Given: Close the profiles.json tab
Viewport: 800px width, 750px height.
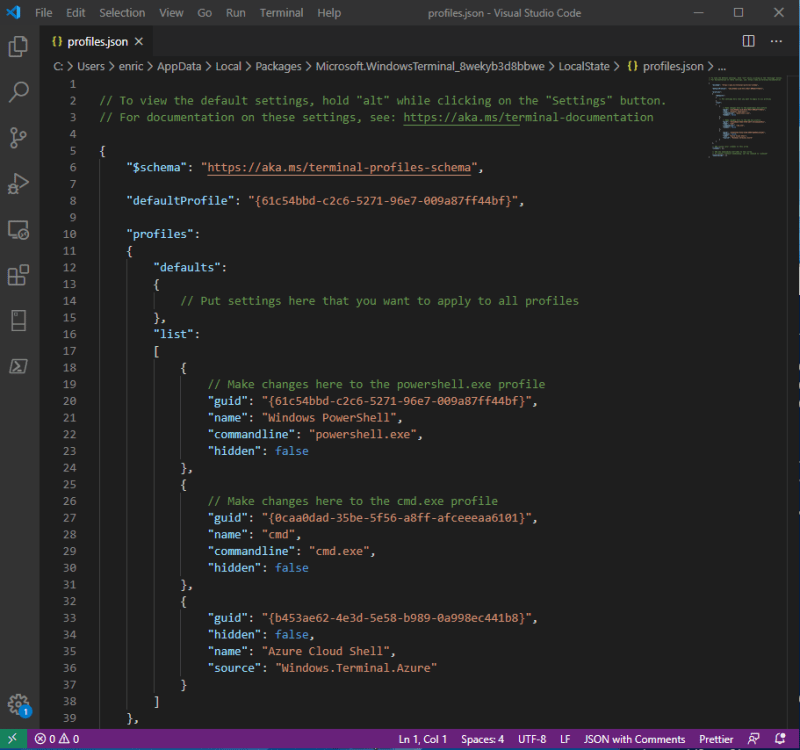Looking at the screenshot, I should coord(139,41).
